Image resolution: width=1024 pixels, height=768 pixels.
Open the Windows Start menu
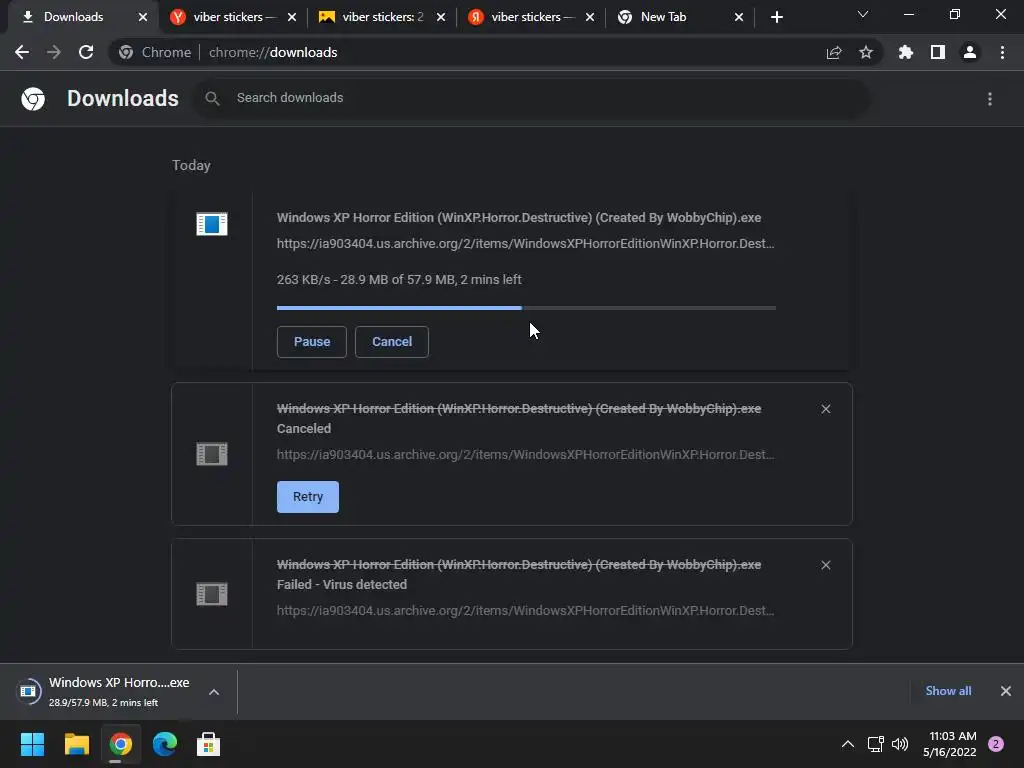[32, 744]
